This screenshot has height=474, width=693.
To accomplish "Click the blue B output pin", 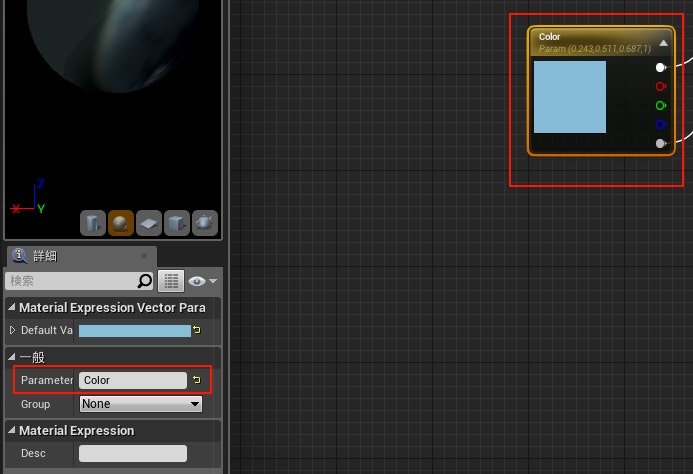I will click(661, 124).
